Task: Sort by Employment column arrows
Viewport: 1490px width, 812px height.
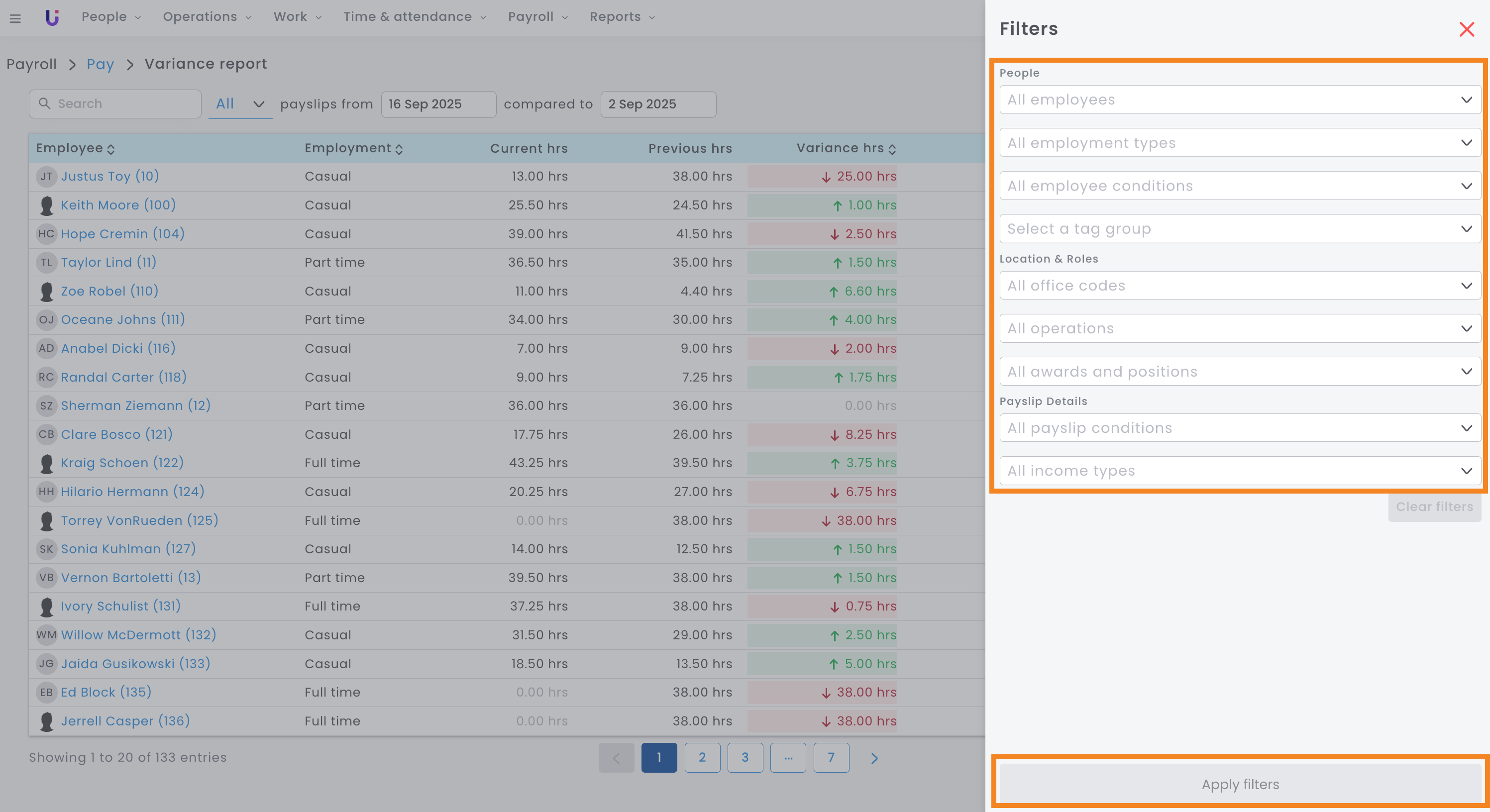Action: click(399, 149)
